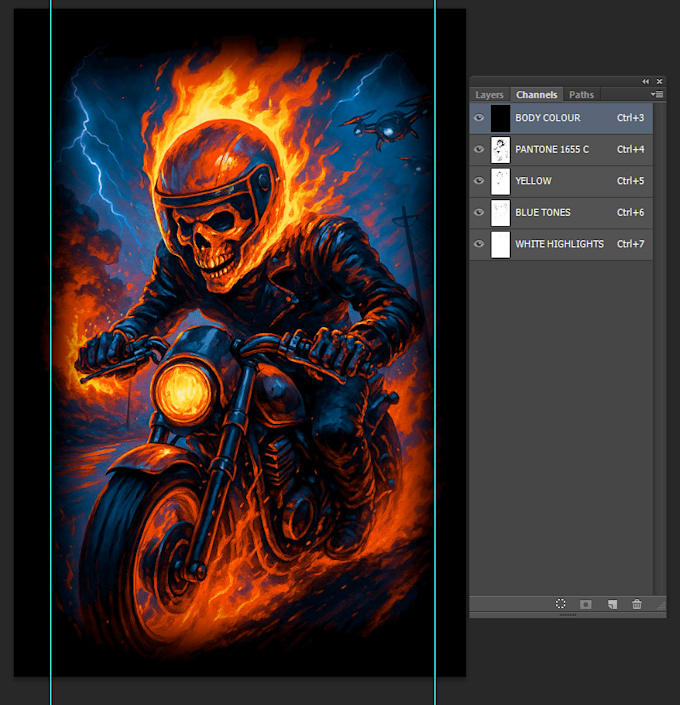Click the Channels panel vertical scrollbar
Viewport: 680px width, 705px height.
click(x=659, y=348)
